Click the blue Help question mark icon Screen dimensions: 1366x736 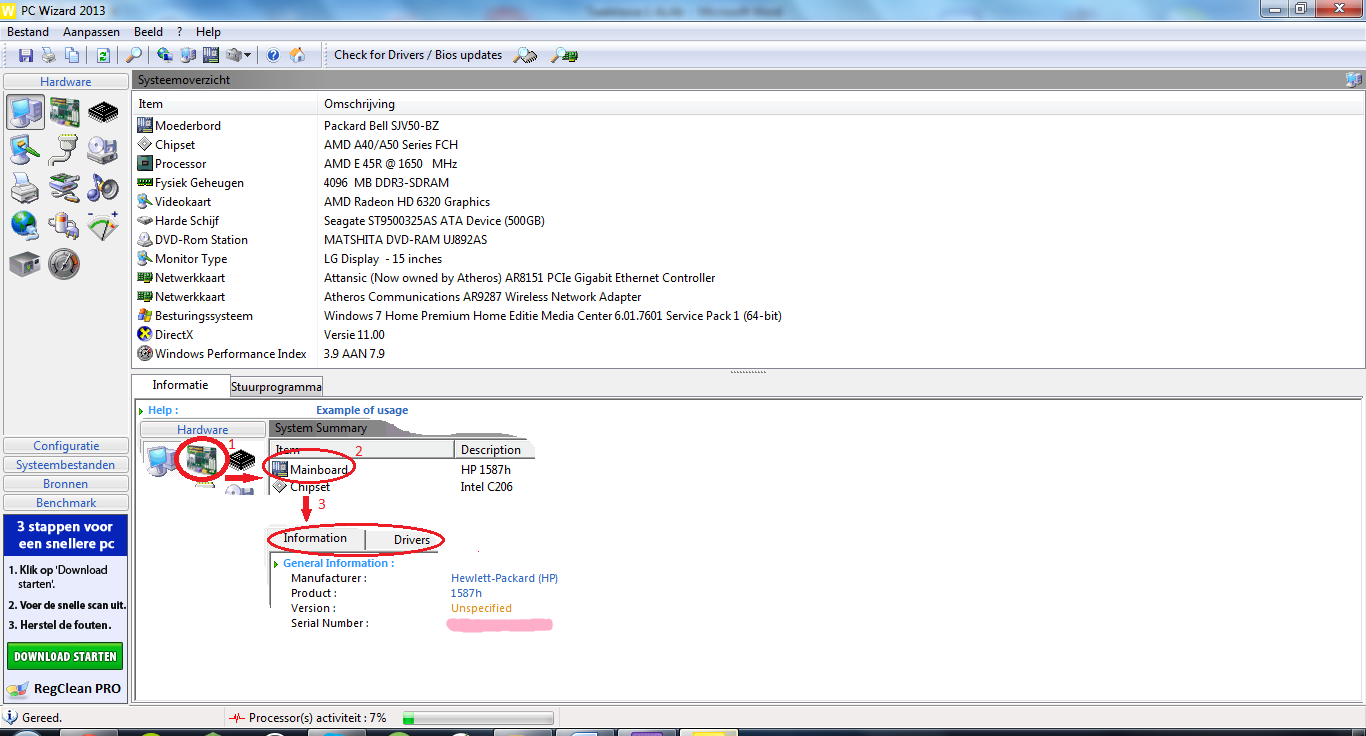273,55
